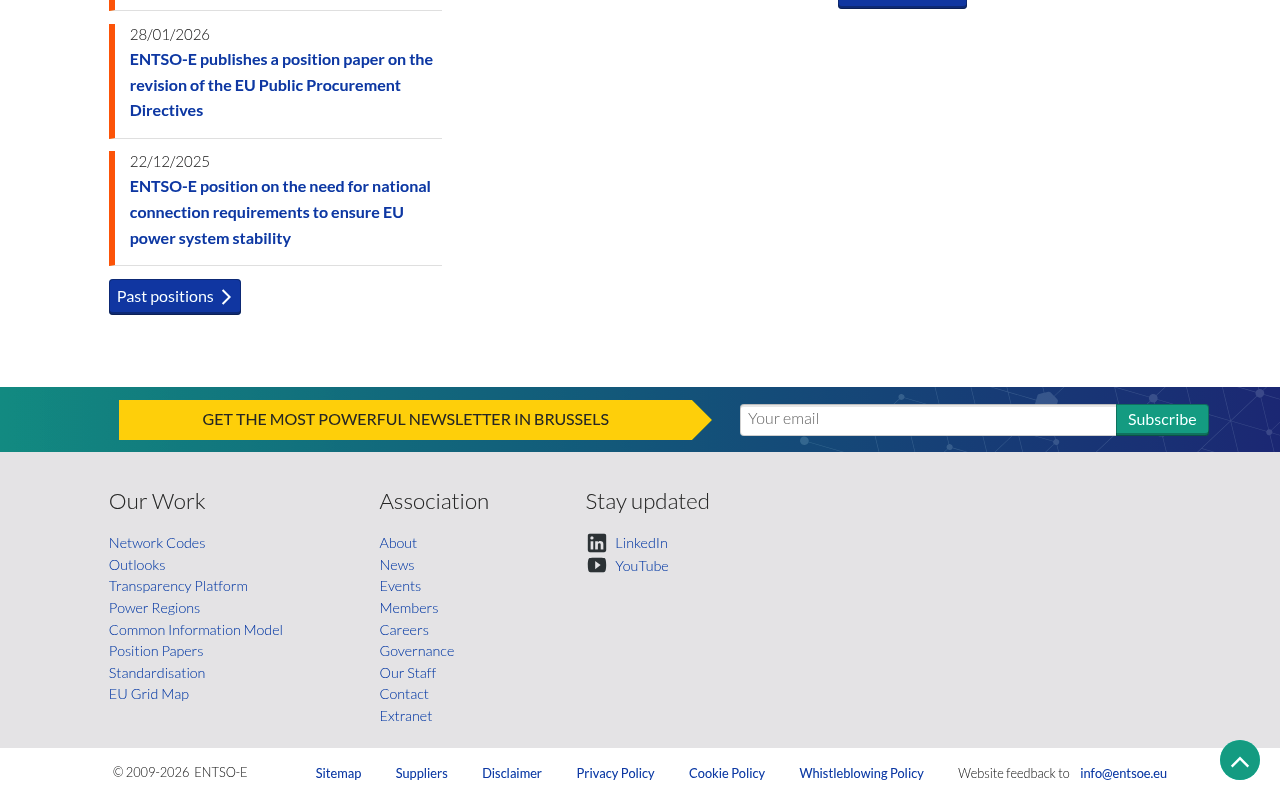Open the Events link
Screen dimensions: 1280x800
400,586
